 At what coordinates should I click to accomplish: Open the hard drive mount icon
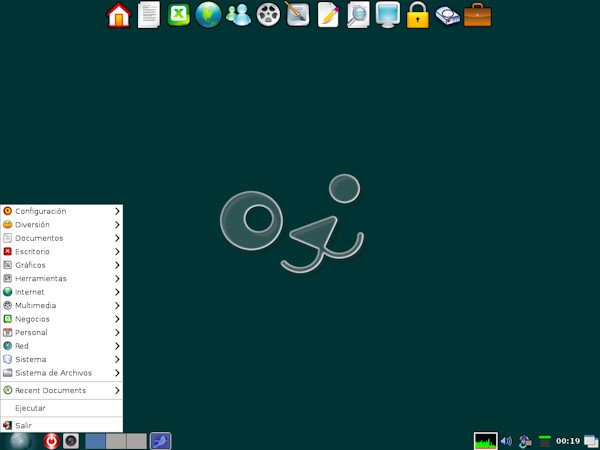[447, 16]
